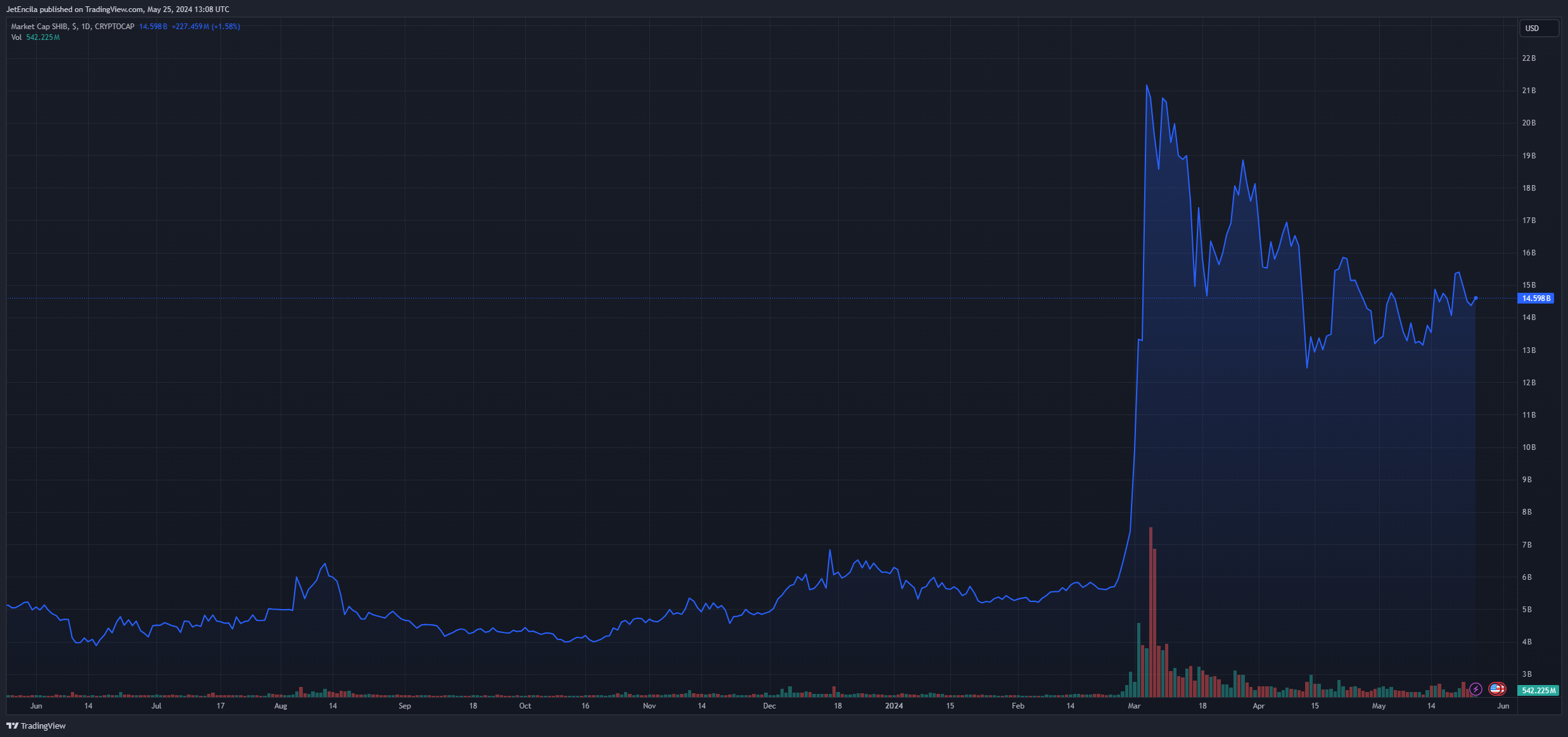Click the 7 B price axis label
The height and width of the screenshot is (737, 1568).
1527,545
